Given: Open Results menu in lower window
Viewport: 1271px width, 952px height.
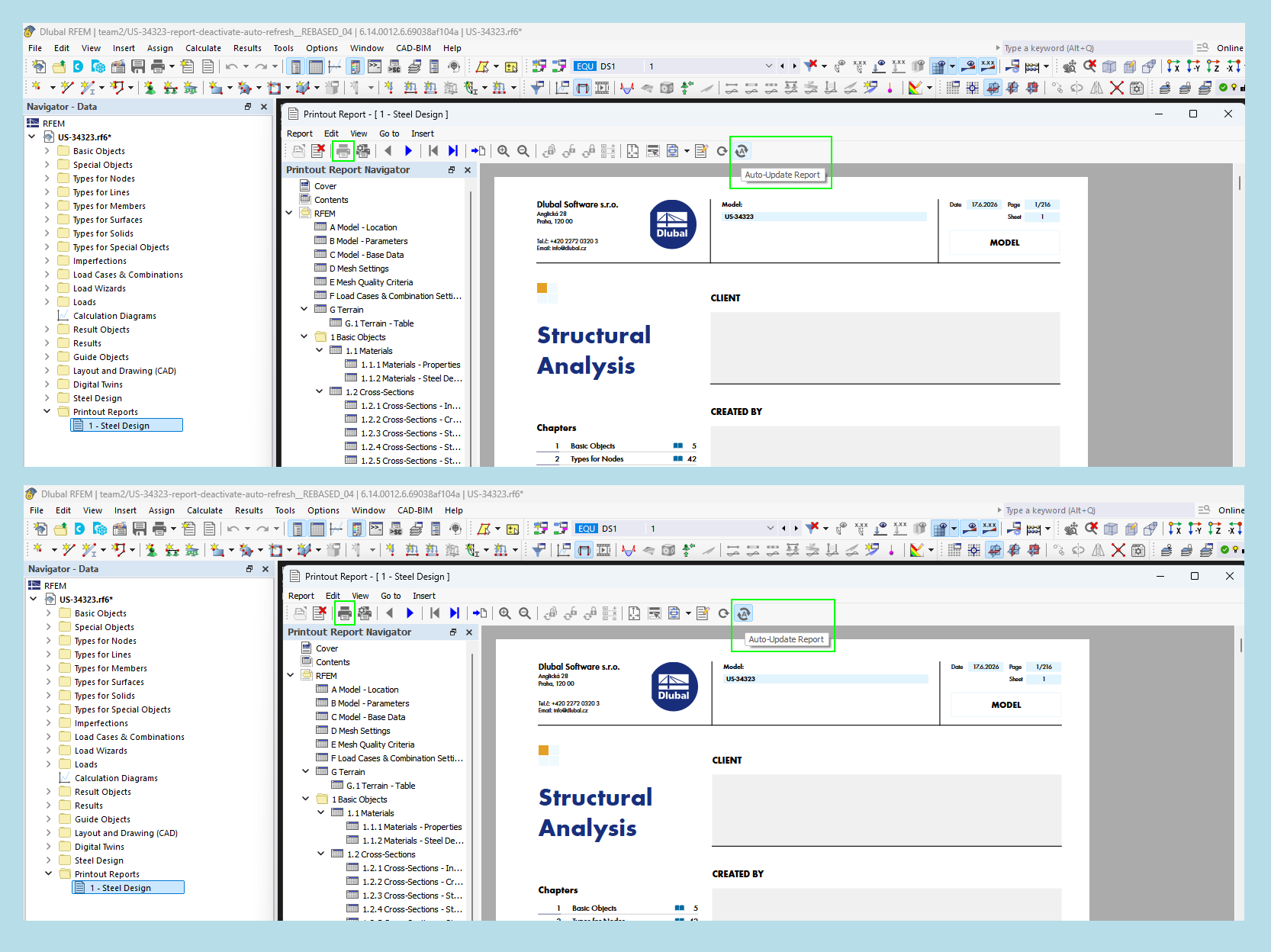Looking at the screenshot, I should tap(249, 510).
